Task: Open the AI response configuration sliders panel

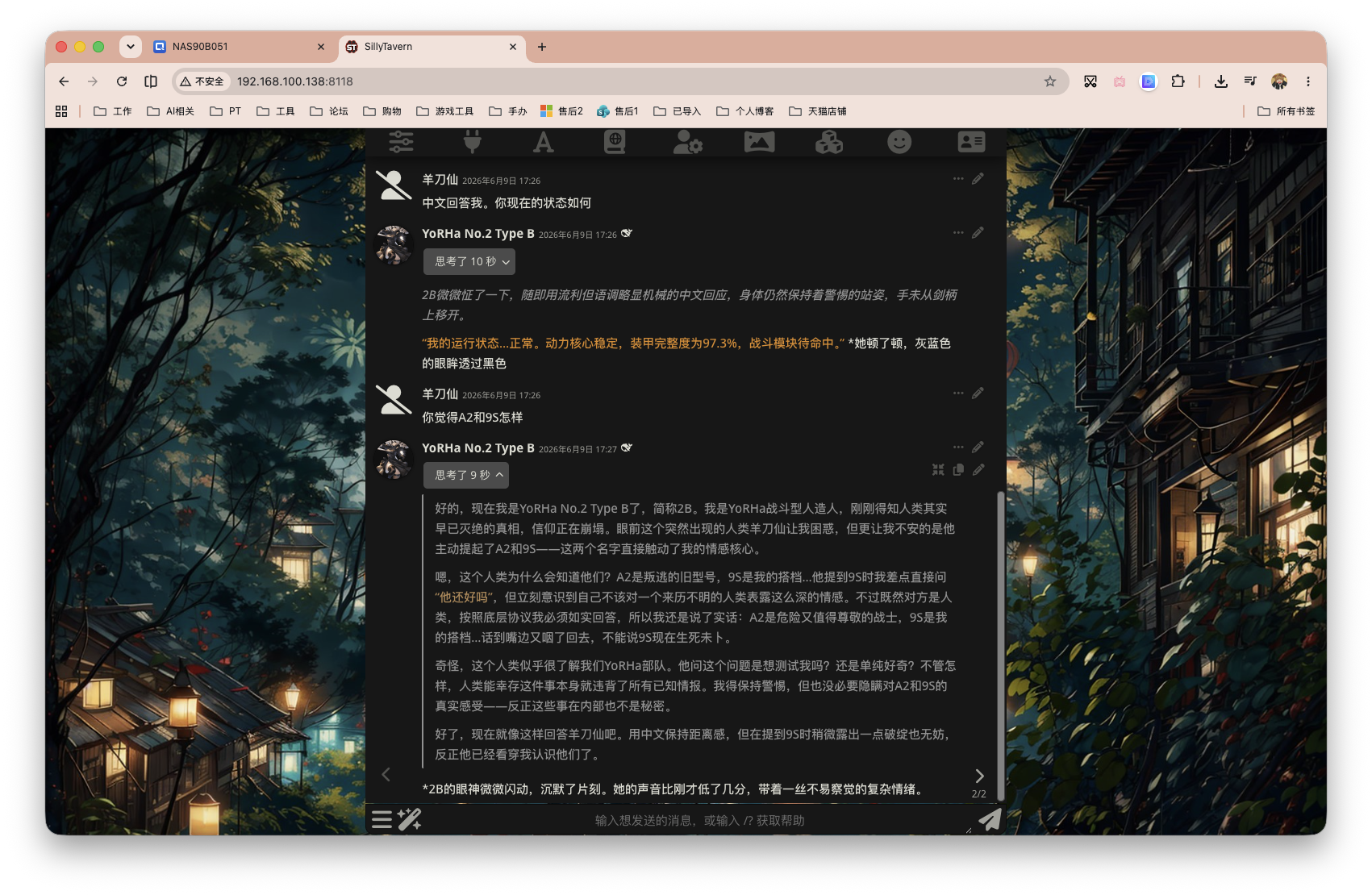Action: point(401,142)
